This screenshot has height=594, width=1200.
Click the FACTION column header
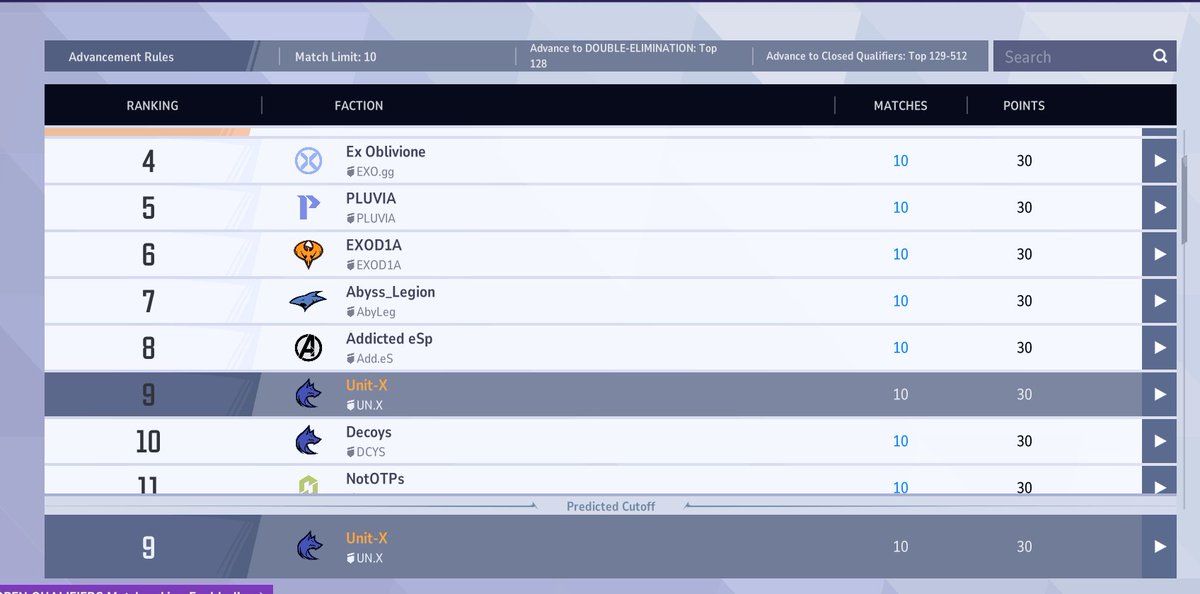[359, 105]
